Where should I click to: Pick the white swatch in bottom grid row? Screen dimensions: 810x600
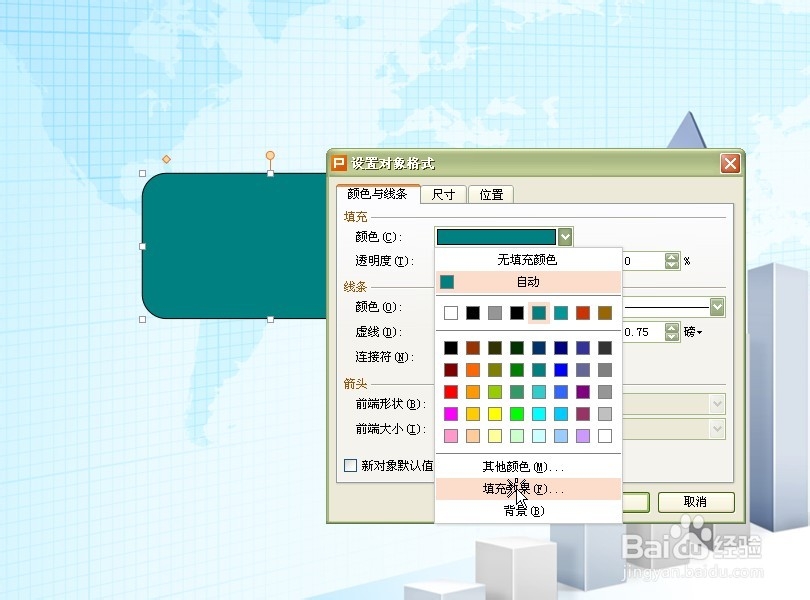pos(605,436)
